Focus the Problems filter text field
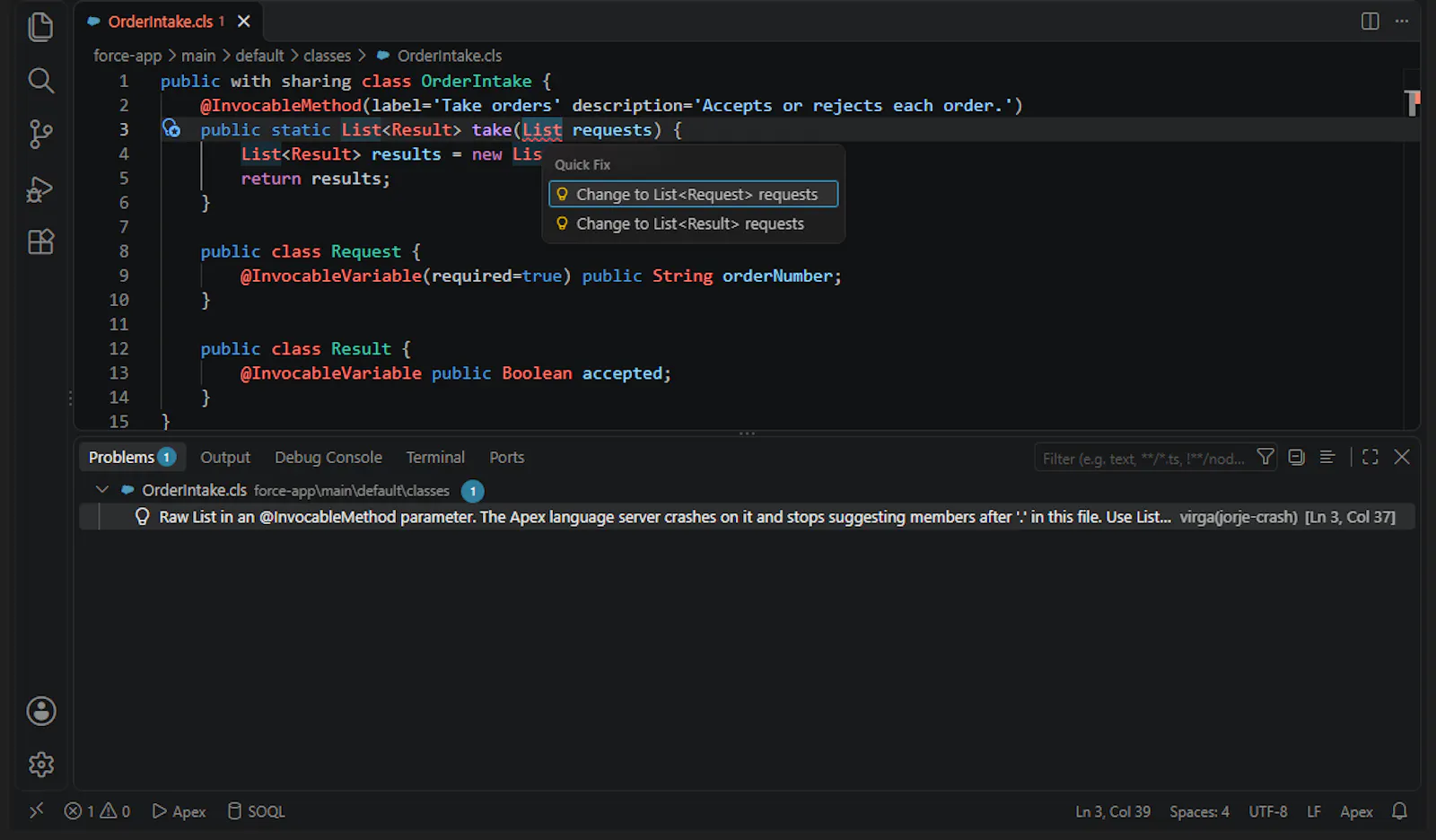Screen dimensions: 1436x840 [1143, 459]
